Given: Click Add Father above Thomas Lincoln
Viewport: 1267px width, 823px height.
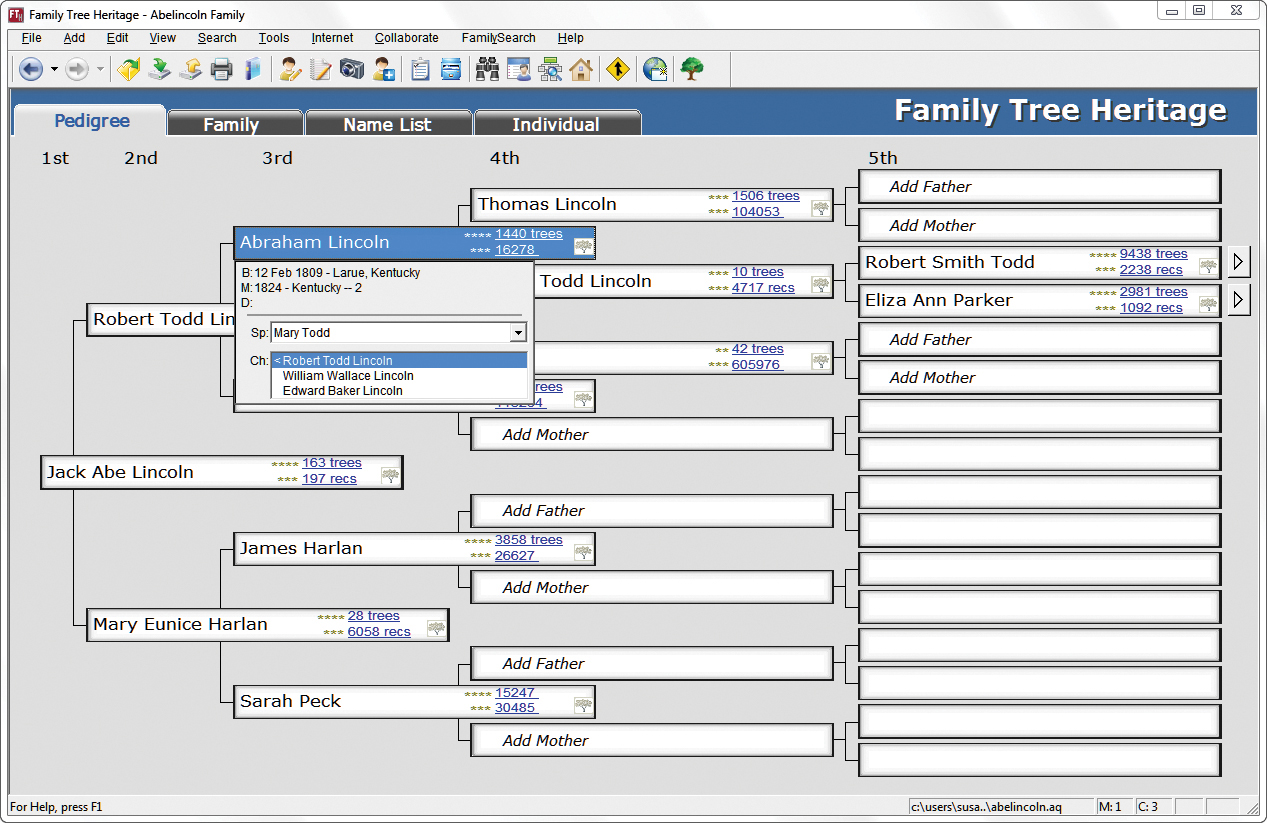Looking at the screenshot, I should point(1039,186).
